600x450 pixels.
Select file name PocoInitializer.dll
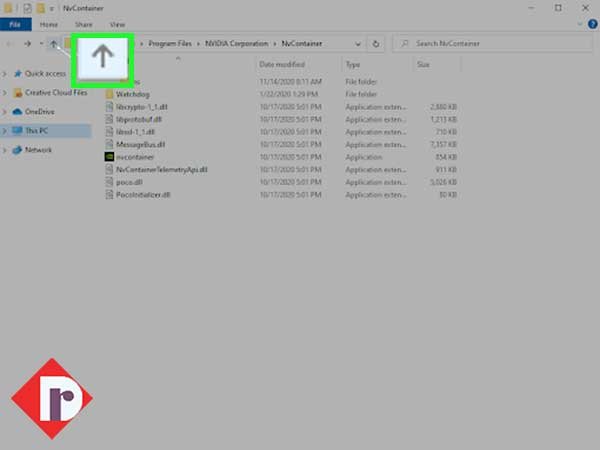[143, 195]
